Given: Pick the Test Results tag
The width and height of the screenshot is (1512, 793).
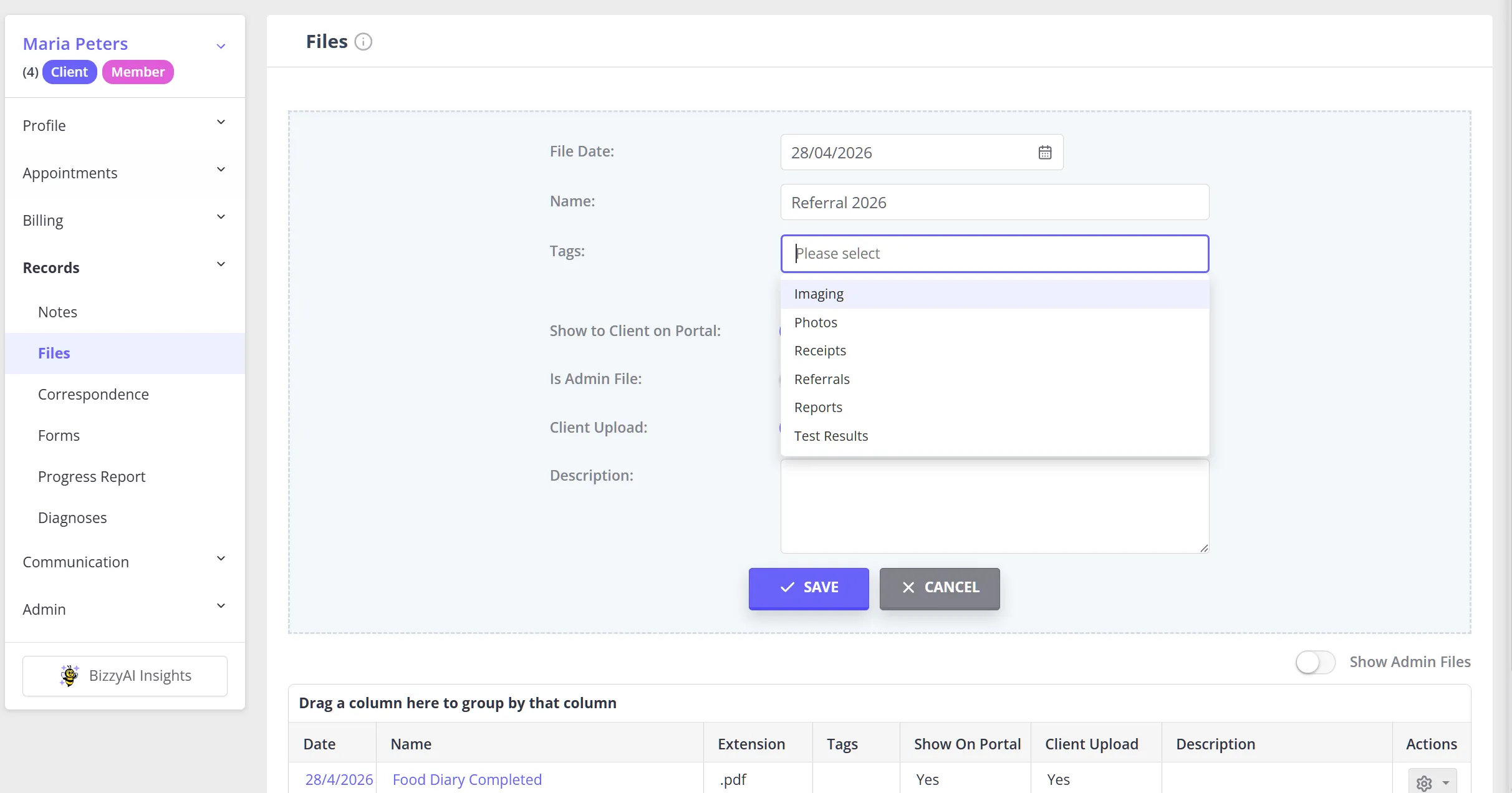Looking at the screenshot, I should 994,436.
